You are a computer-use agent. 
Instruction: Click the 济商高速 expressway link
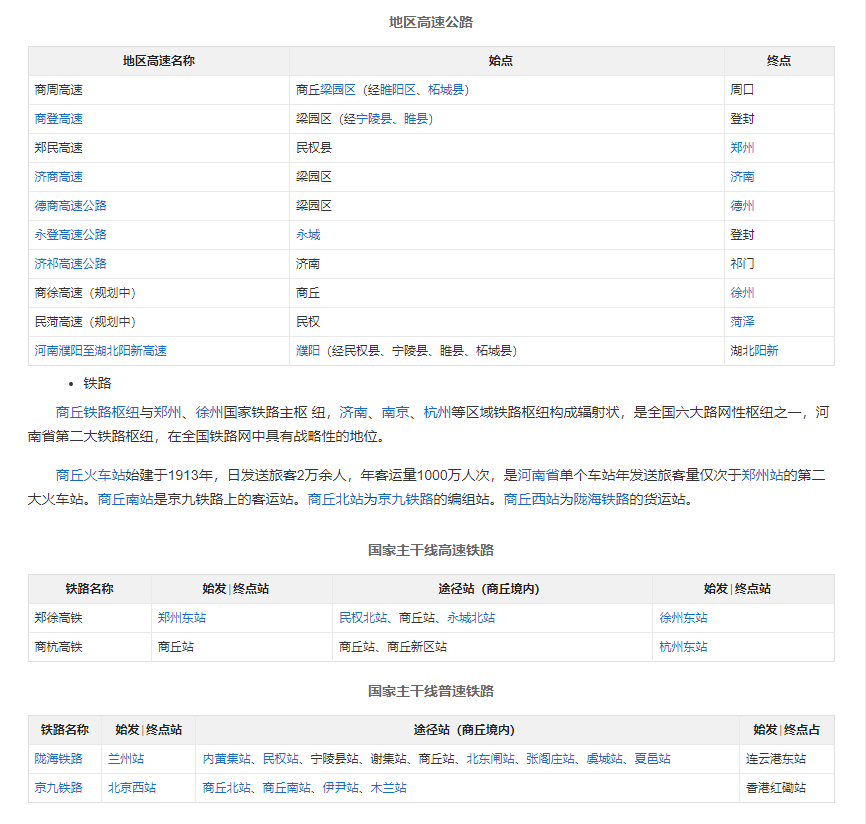click(x=58, y=177)
